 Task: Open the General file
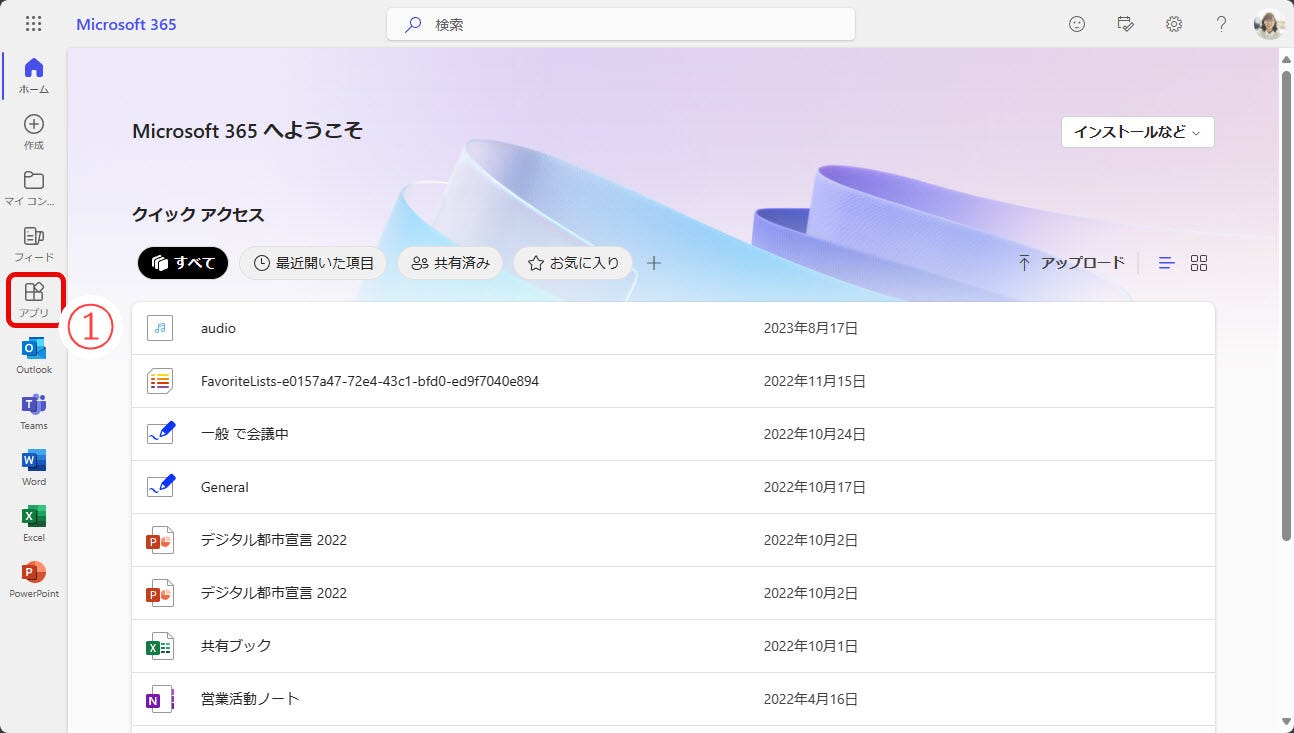225,487
